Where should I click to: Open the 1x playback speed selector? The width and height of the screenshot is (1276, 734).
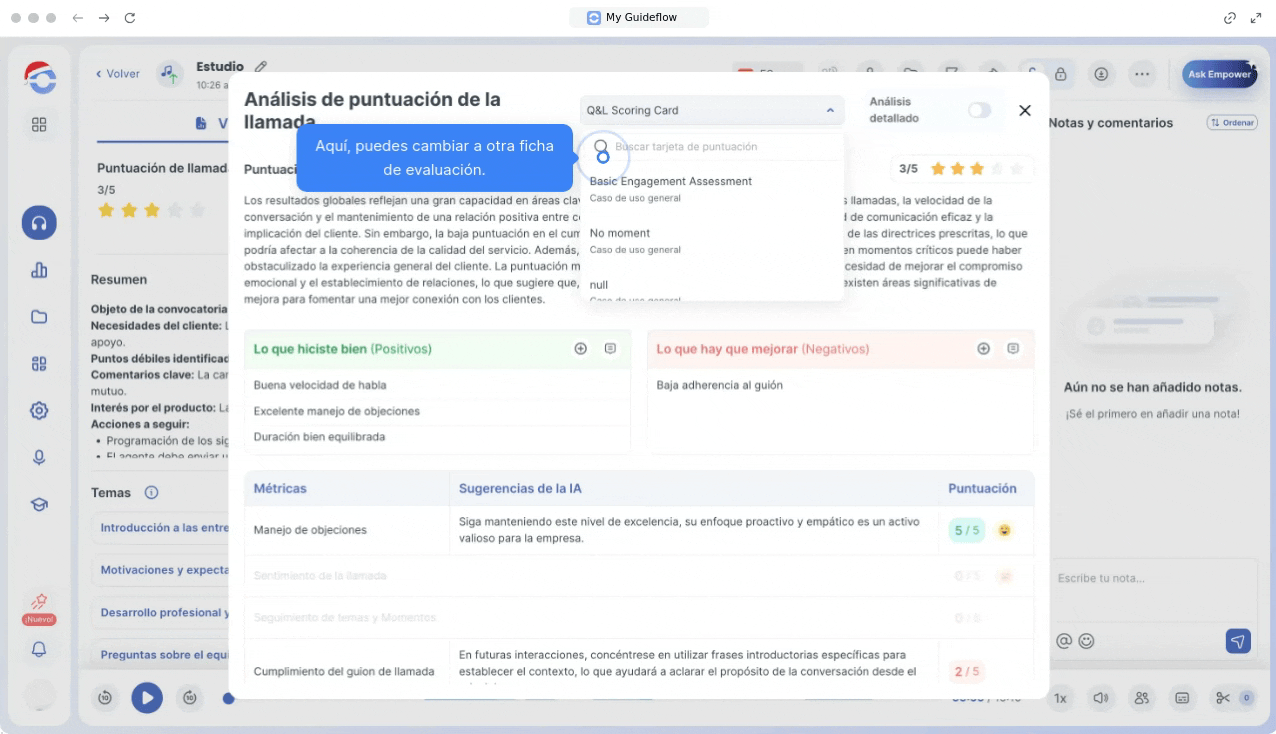click(1060, 698)
